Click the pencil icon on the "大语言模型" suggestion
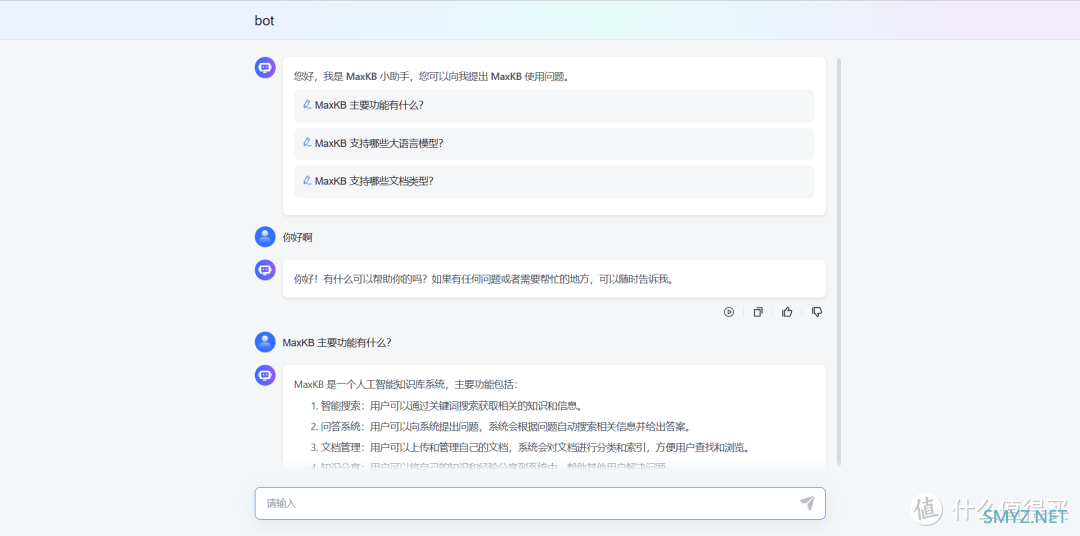 (x=307, y=143)
